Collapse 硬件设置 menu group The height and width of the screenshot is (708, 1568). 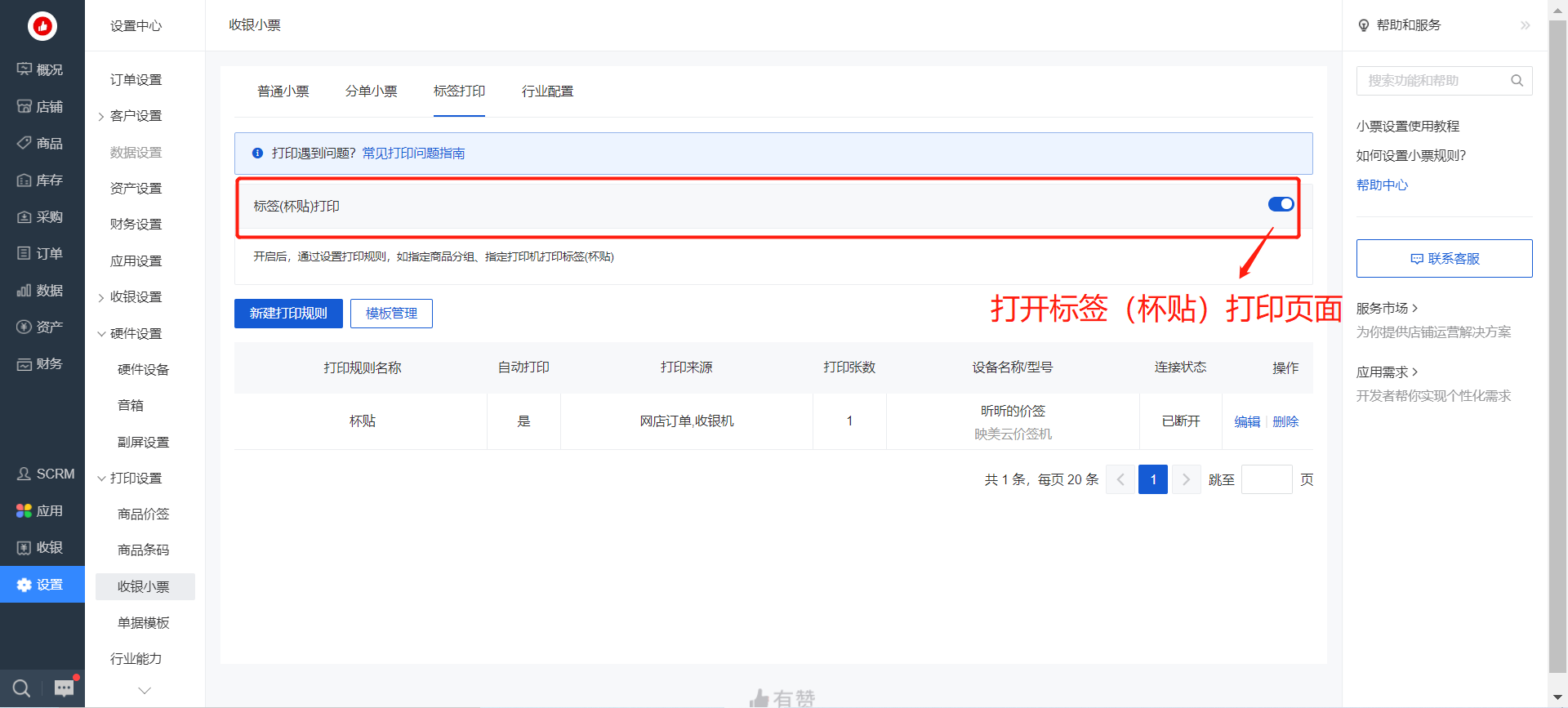click(x=101, y=334)
